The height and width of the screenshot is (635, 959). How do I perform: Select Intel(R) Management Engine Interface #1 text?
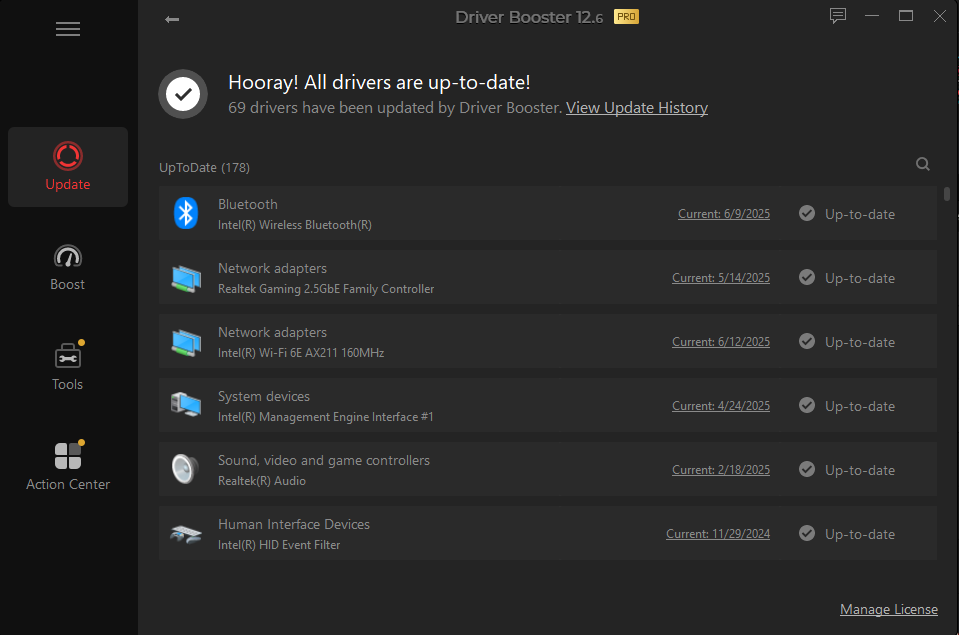point(325,417)
